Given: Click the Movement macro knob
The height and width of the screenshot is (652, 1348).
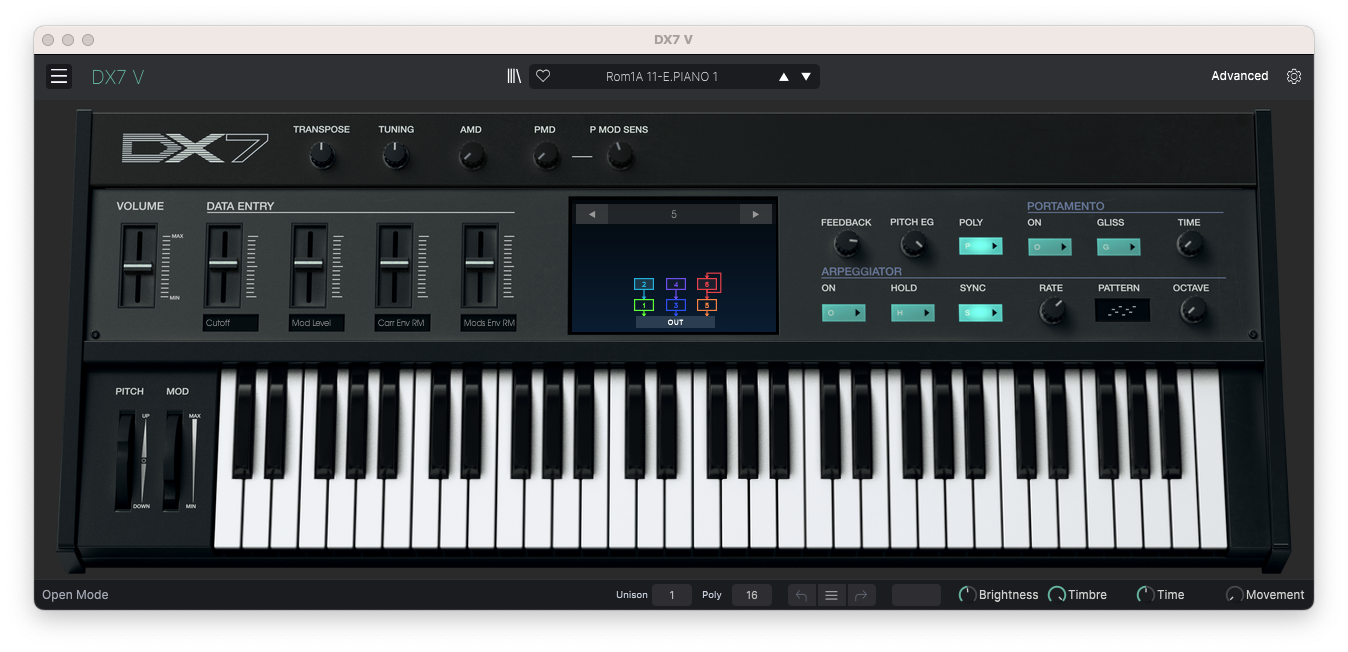Looking at the screenshot, I should click(1235, 595).
